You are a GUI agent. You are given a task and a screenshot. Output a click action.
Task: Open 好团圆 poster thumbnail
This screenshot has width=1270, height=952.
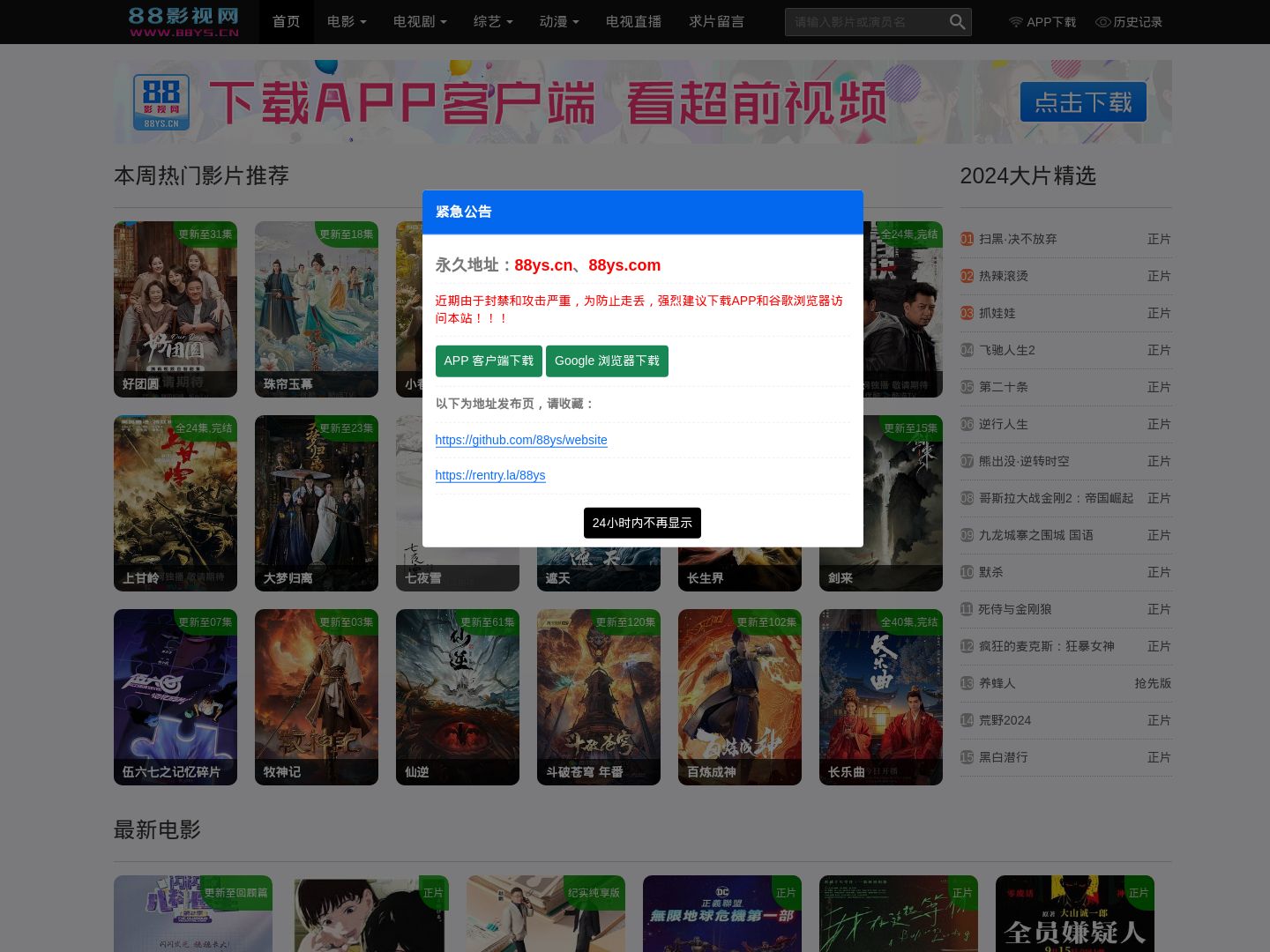176,309
